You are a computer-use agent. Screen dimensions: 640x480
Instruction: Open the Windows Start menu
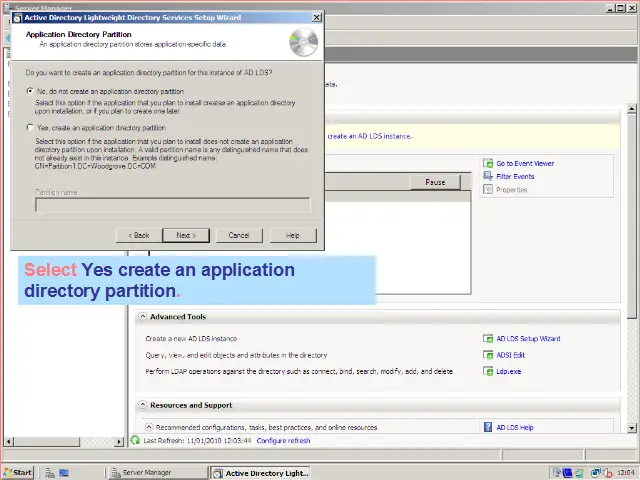click(18, 473)
